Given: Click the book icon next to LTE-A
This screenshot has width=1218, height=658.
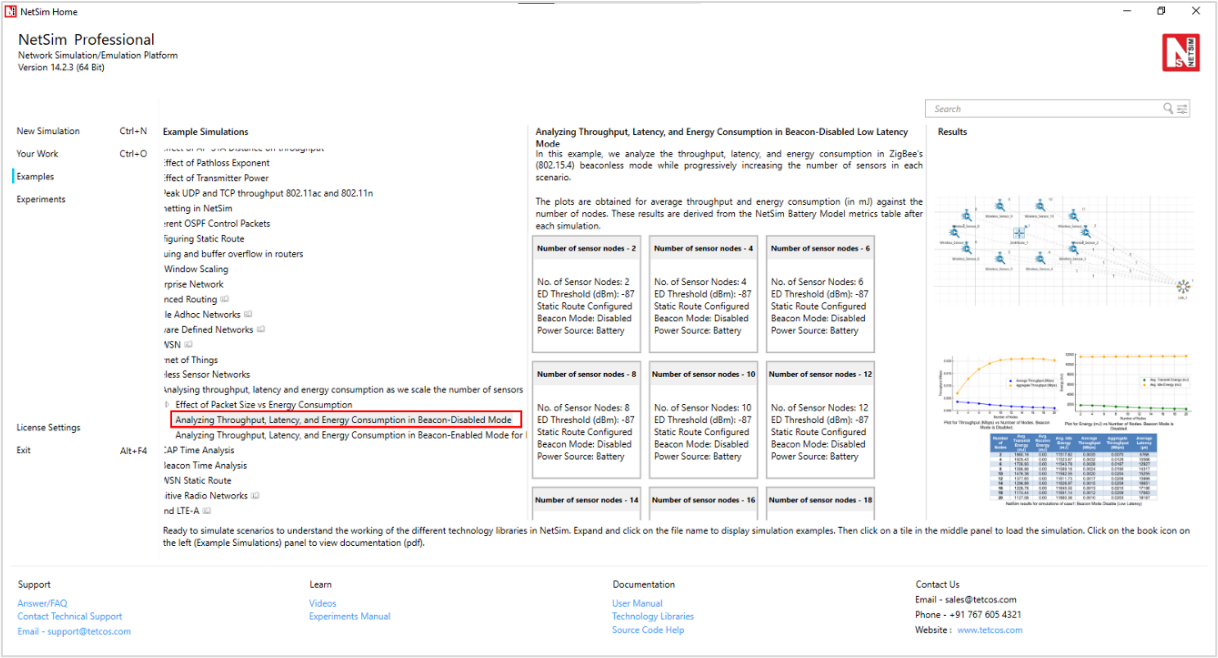Looking at the screenshot, I should 208,510.
